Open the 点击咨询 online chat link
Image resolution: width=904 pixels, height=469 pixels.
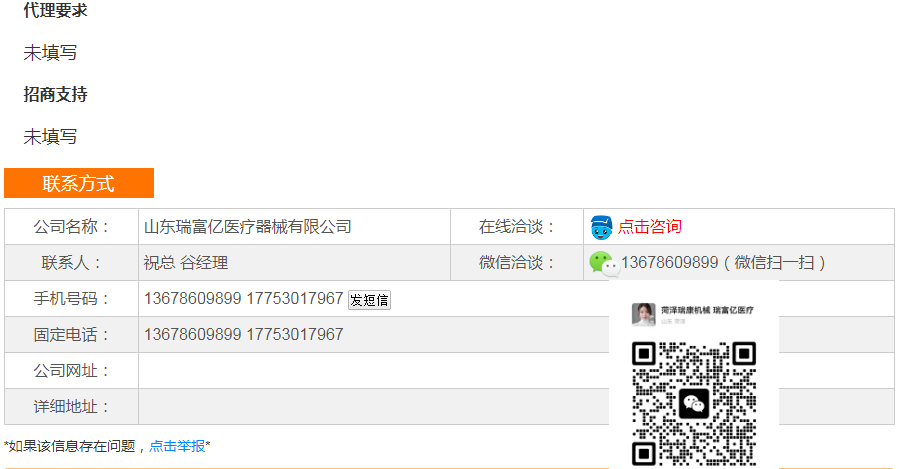coord(650,227)
